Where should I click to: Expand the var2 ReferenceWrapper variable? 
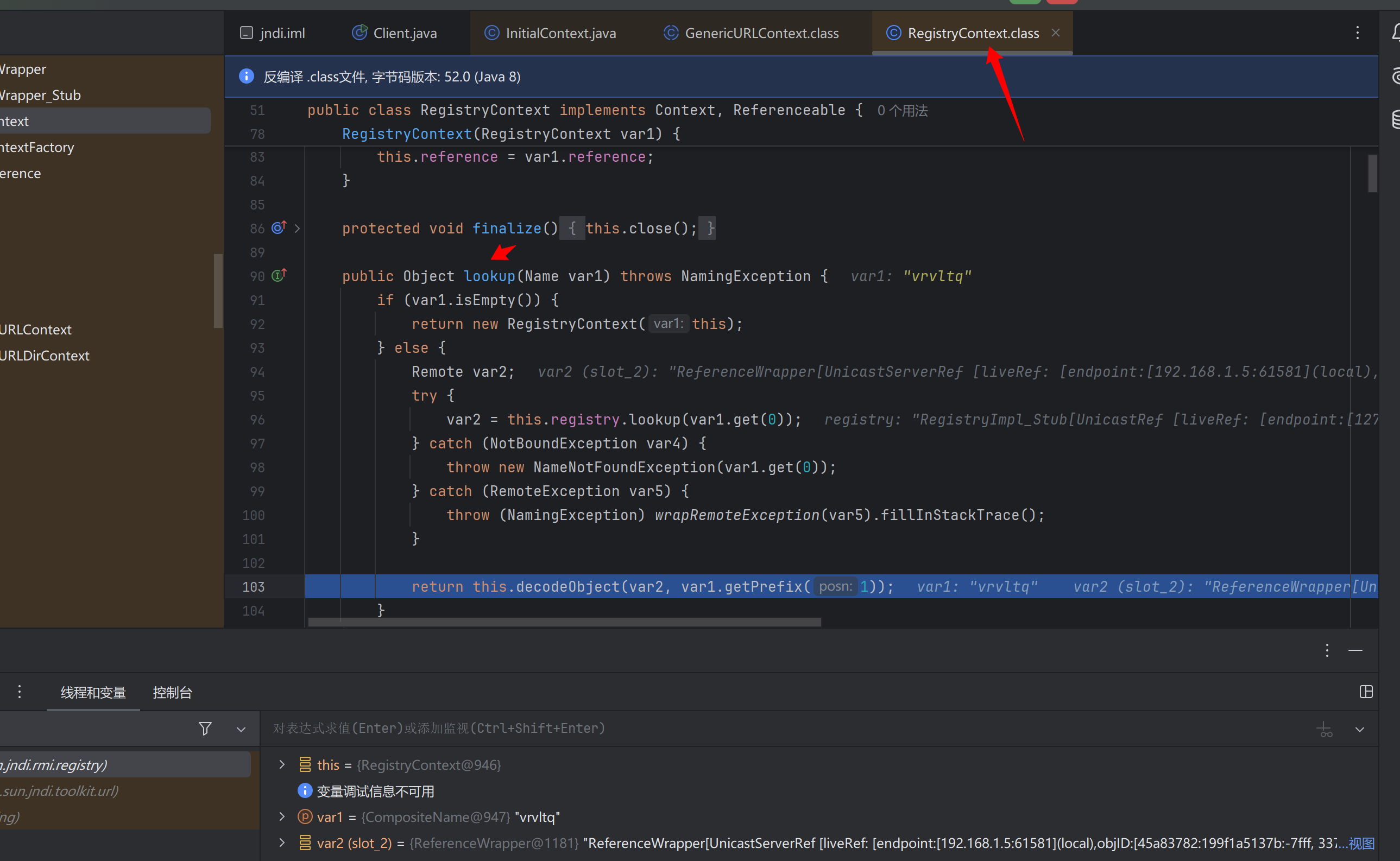click(x=282, y=843)
